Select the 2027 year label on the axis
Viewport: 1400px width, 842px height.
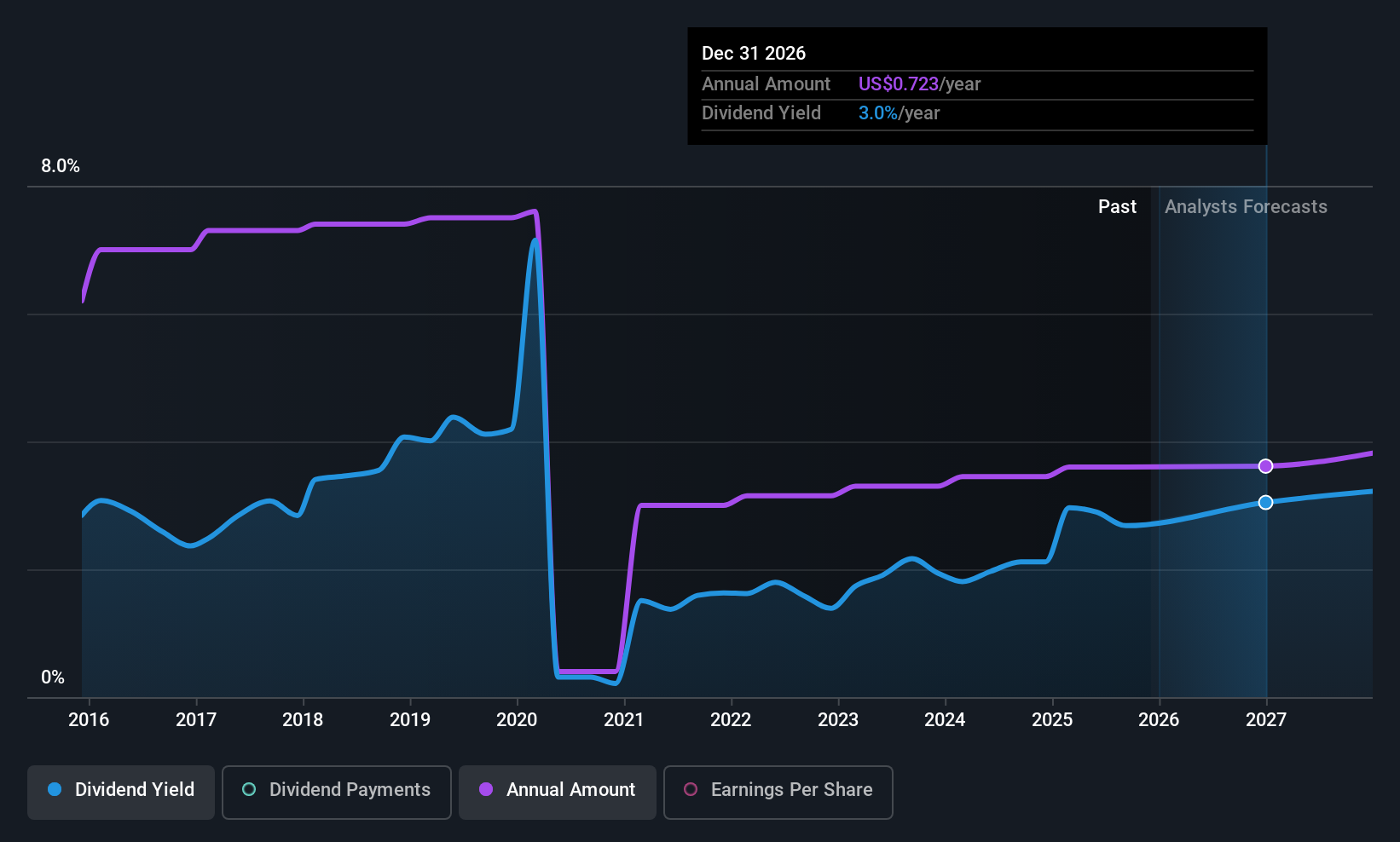point(1266,720)
